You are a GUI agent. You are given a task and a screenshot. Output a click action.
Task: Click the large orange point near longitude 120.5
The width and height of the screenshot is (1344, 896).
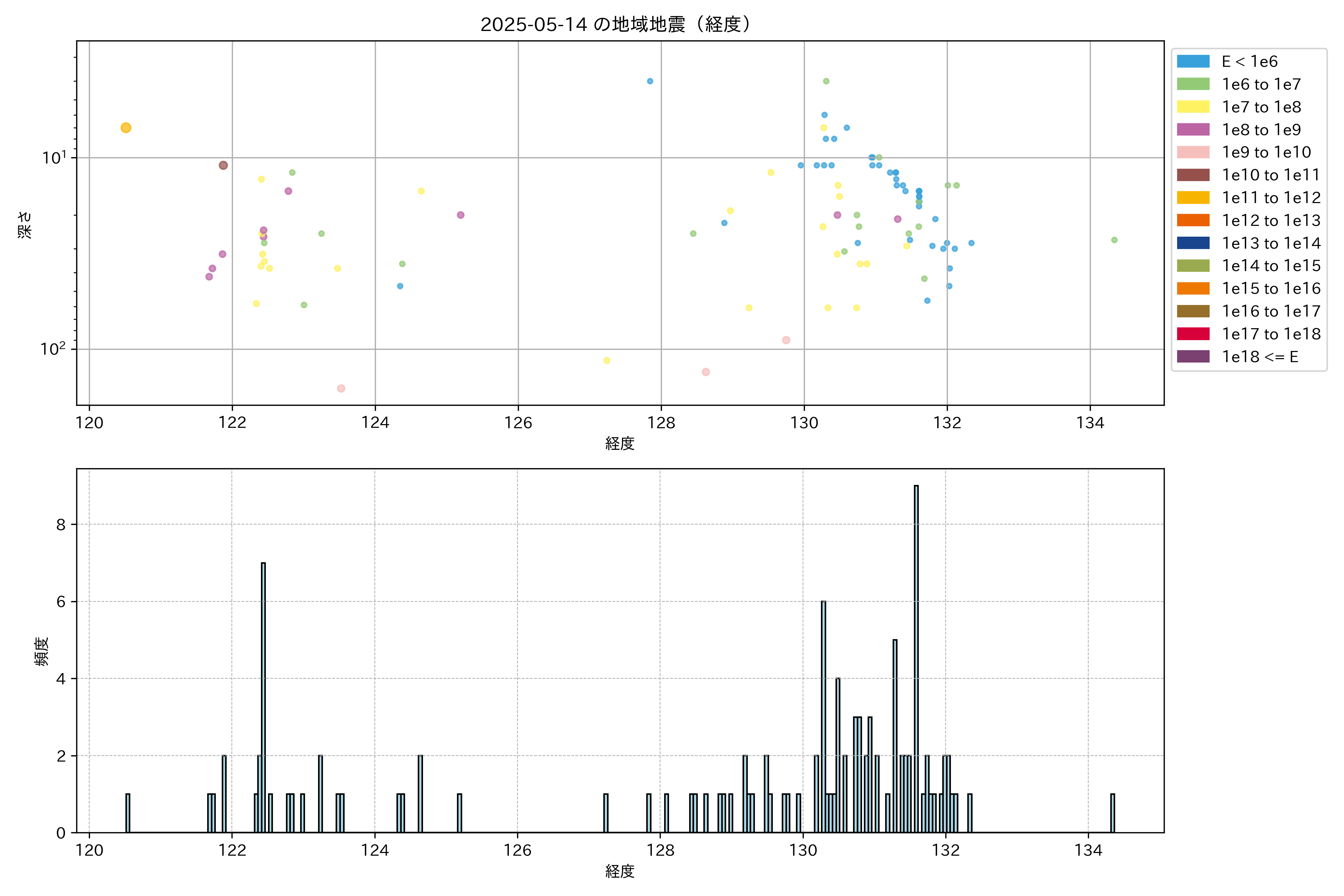click(126, 127)
